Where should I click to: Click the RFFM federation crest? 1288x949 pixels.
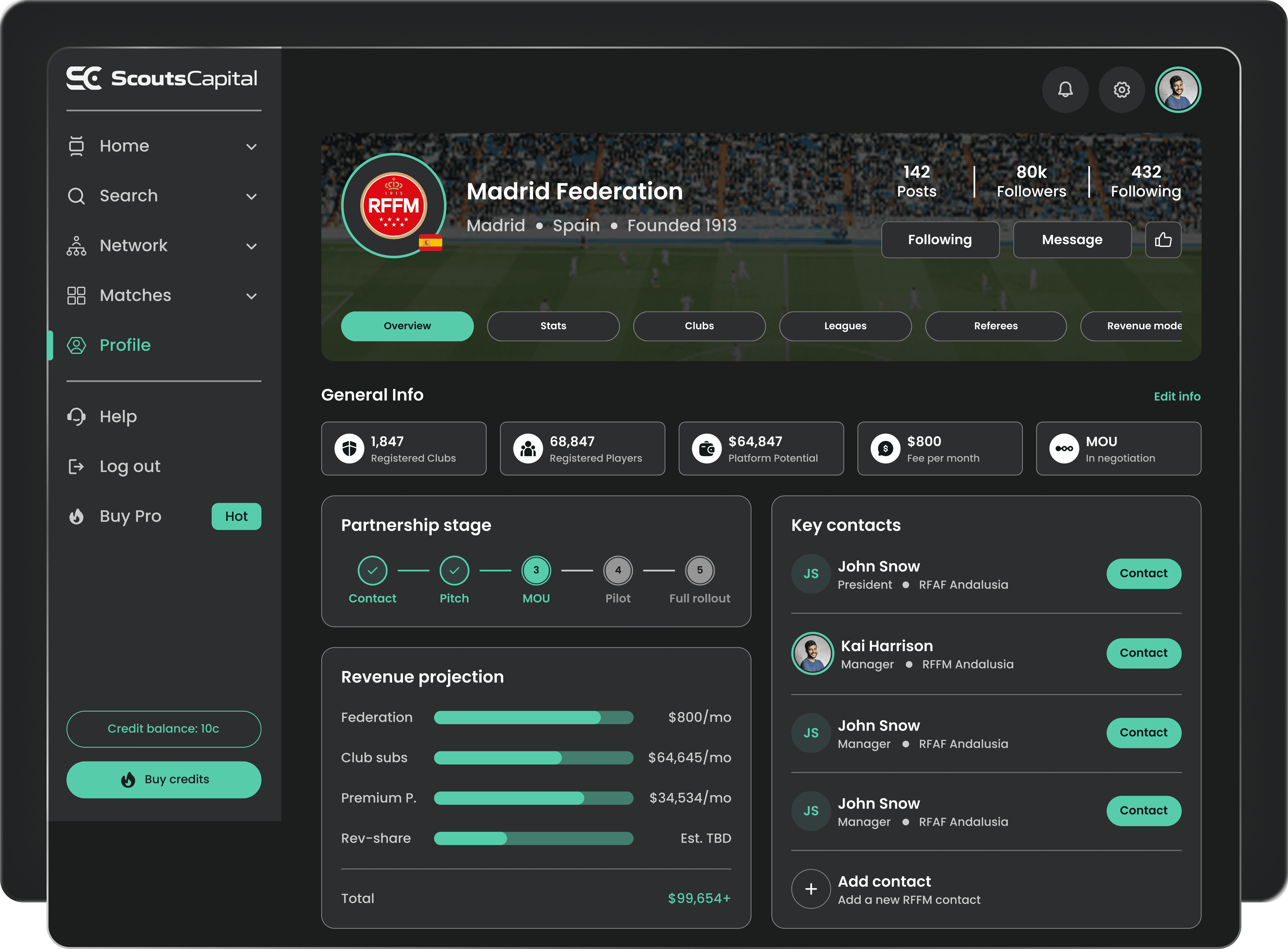394,206
